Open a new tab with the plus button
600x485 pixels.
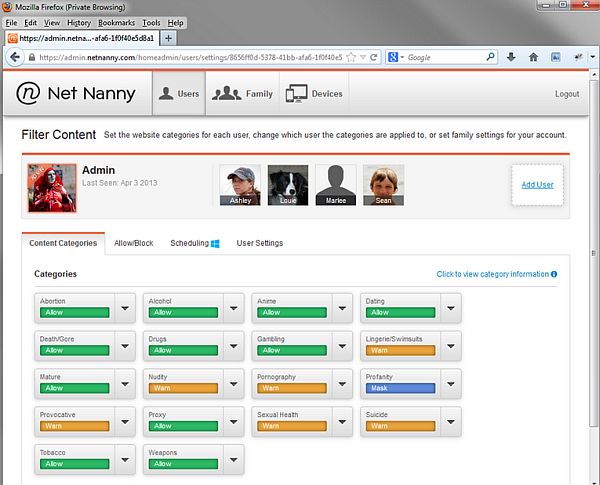pyautogui.click(x=168, y=38)
